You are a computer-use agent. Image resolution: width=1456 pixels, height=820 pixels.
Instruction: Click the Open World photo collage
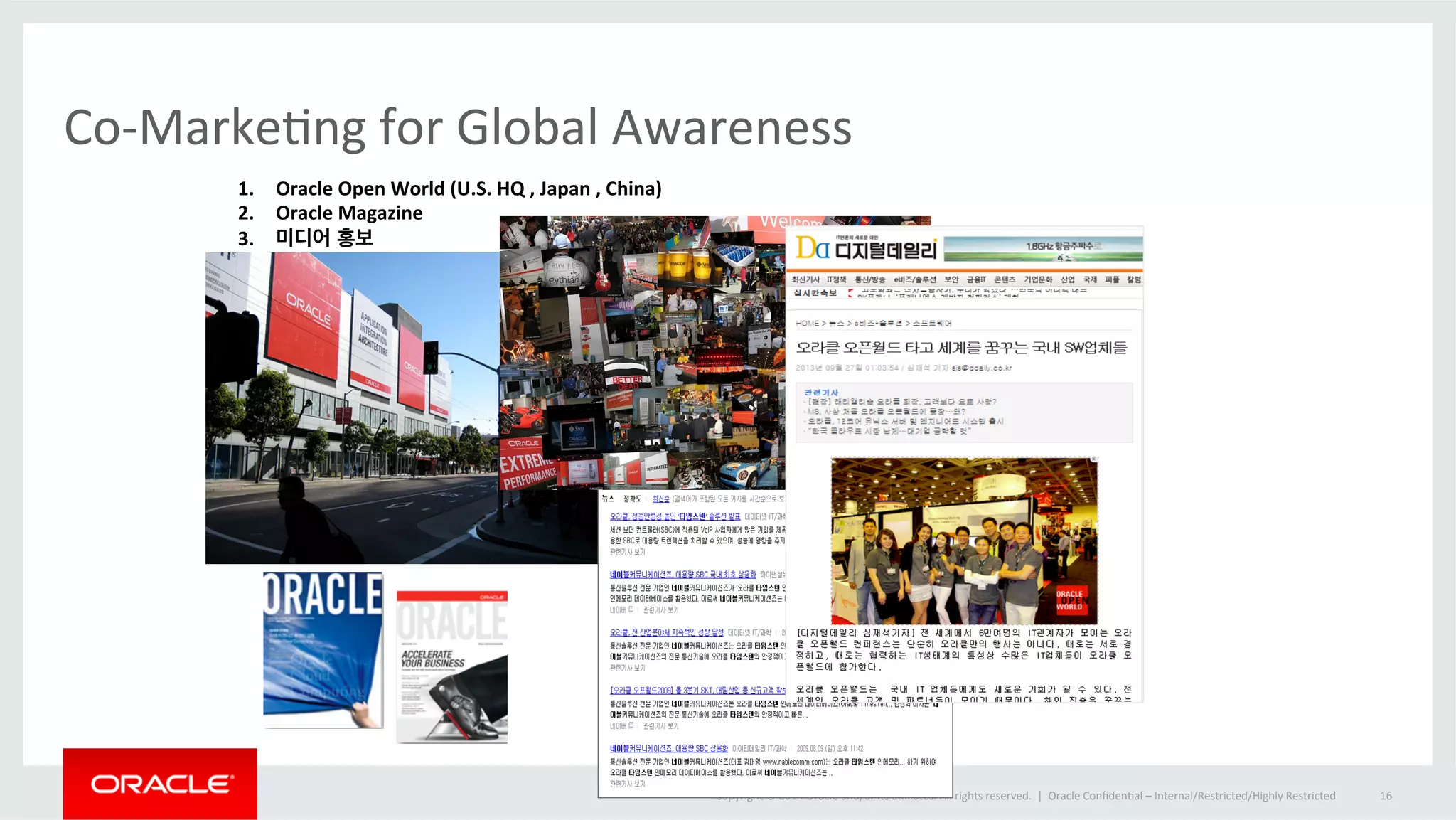[643, 352]
